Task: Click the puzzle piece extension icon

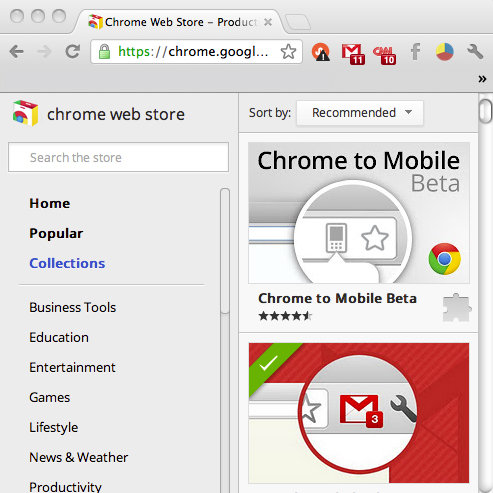Action: [457, 307]
